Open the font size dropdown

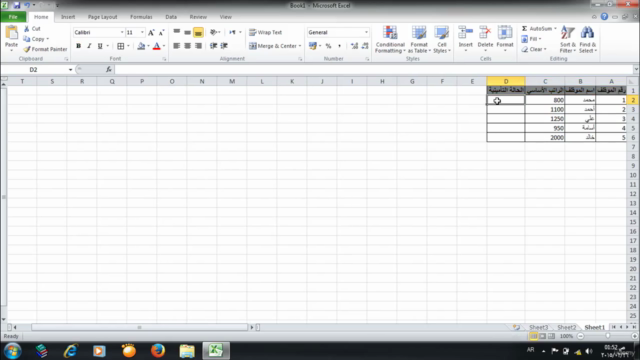point(142,32)
